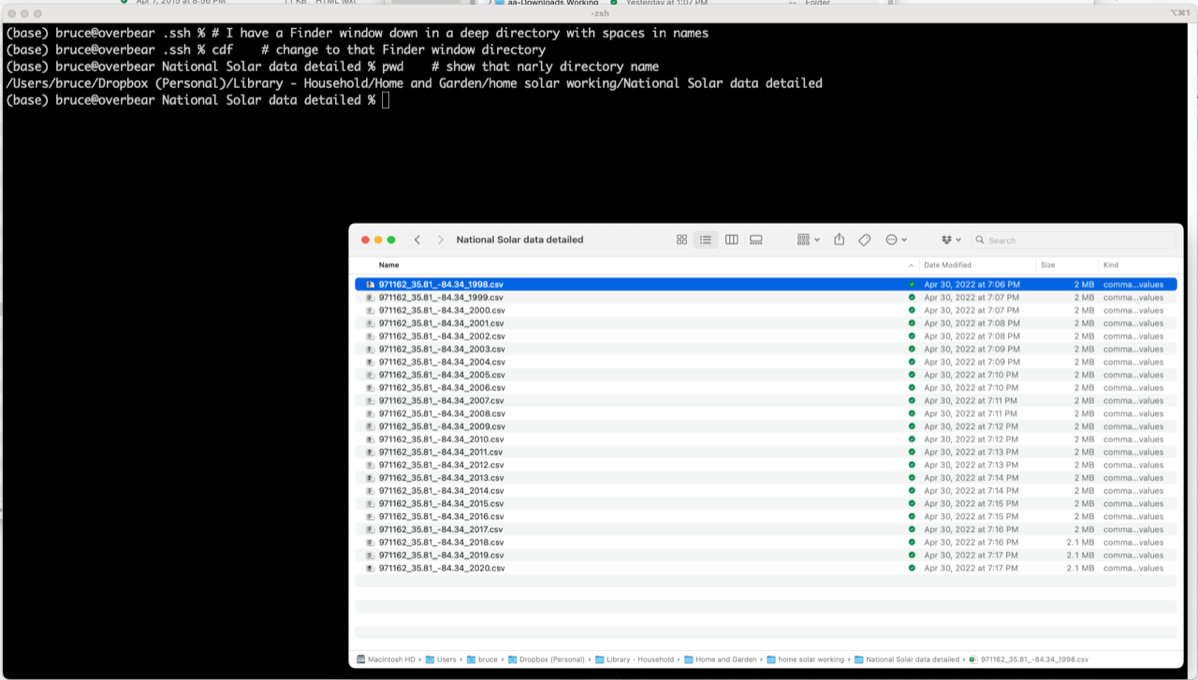Click the Edit Tags icon
Image resolution: width=1198 pixels, height=680 pixels.
865,240
